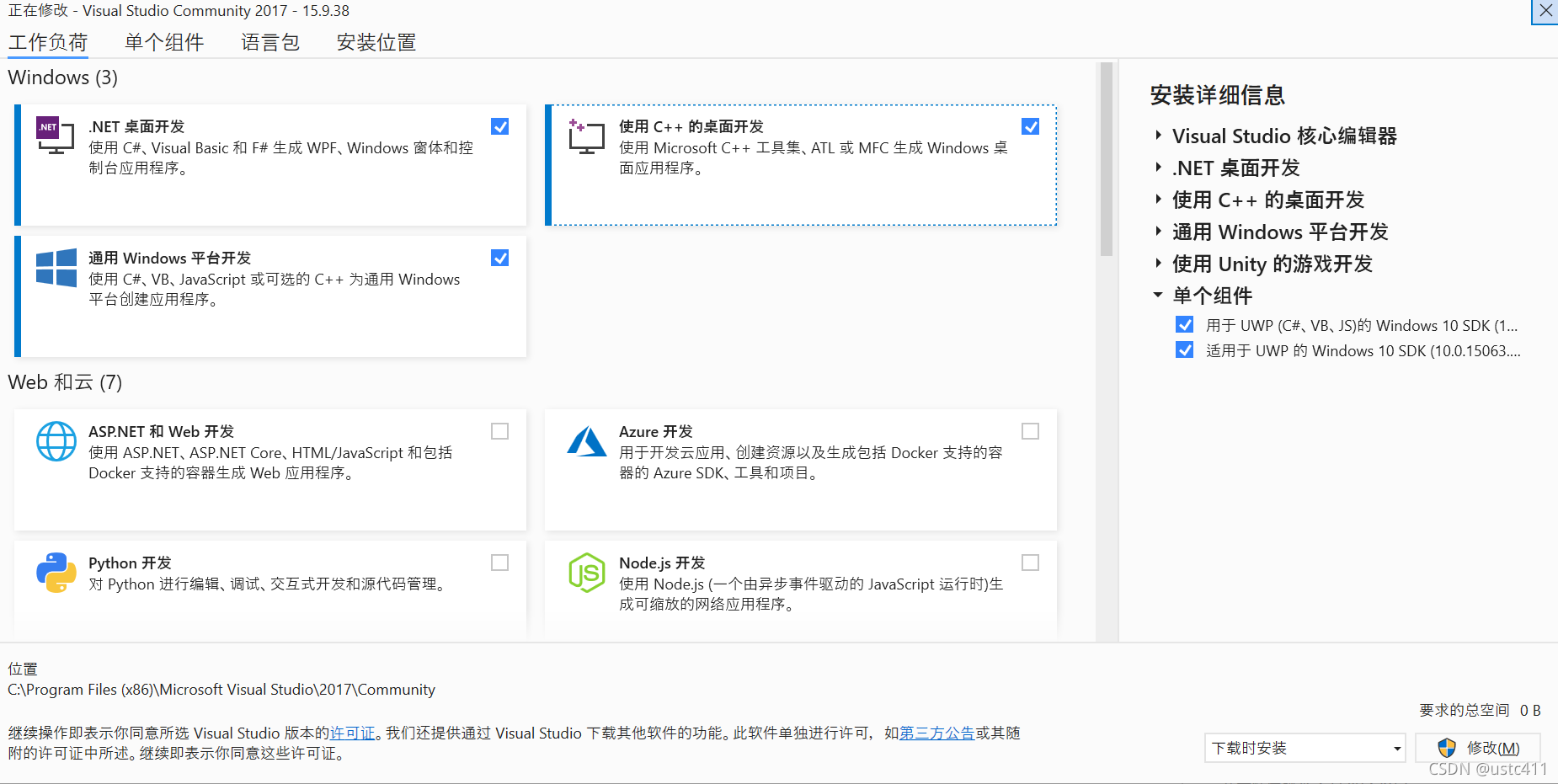Image resolution: width=1558 pixels, height=784 pixels.
Task: Click the 要求的总空间 0 B text
Action: point(1480,711)
